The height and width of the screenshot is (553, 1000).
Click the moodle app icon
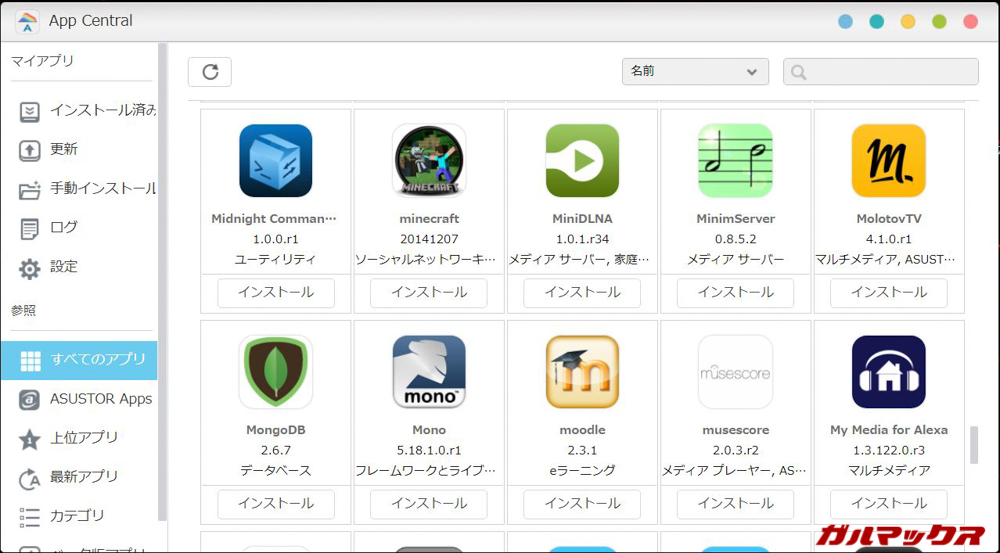click(582, 372)
